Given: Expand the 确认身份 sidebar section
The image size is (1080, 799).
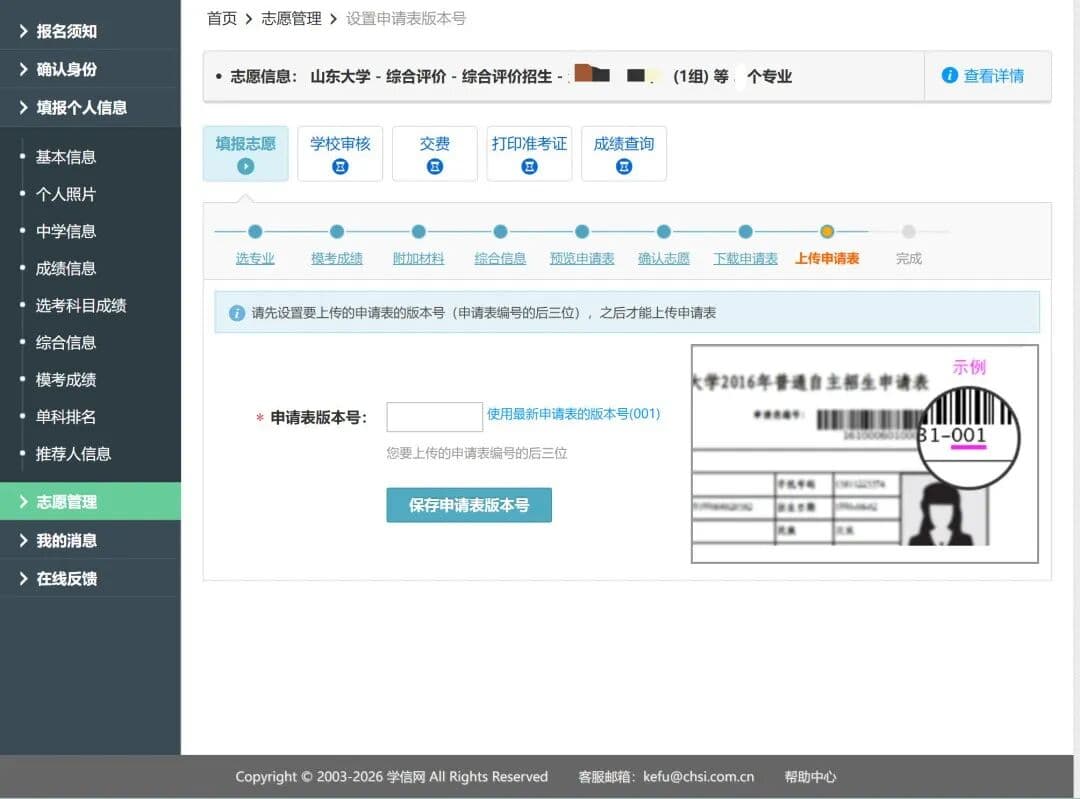Looking at the screenshot, I should (90, 69).
